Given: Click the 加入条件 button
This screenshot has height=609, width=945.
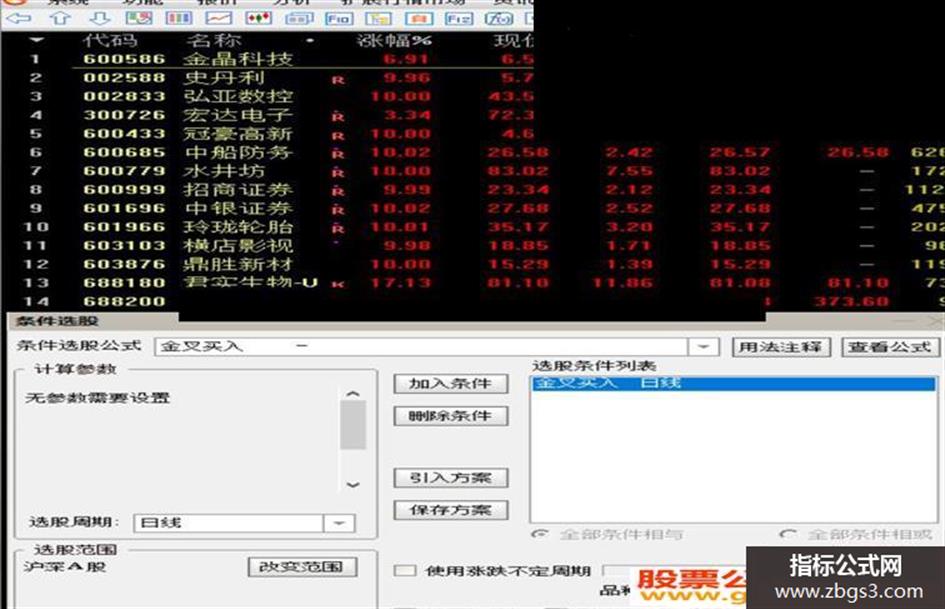Looking at the screenshot, I should pos(451,383).
